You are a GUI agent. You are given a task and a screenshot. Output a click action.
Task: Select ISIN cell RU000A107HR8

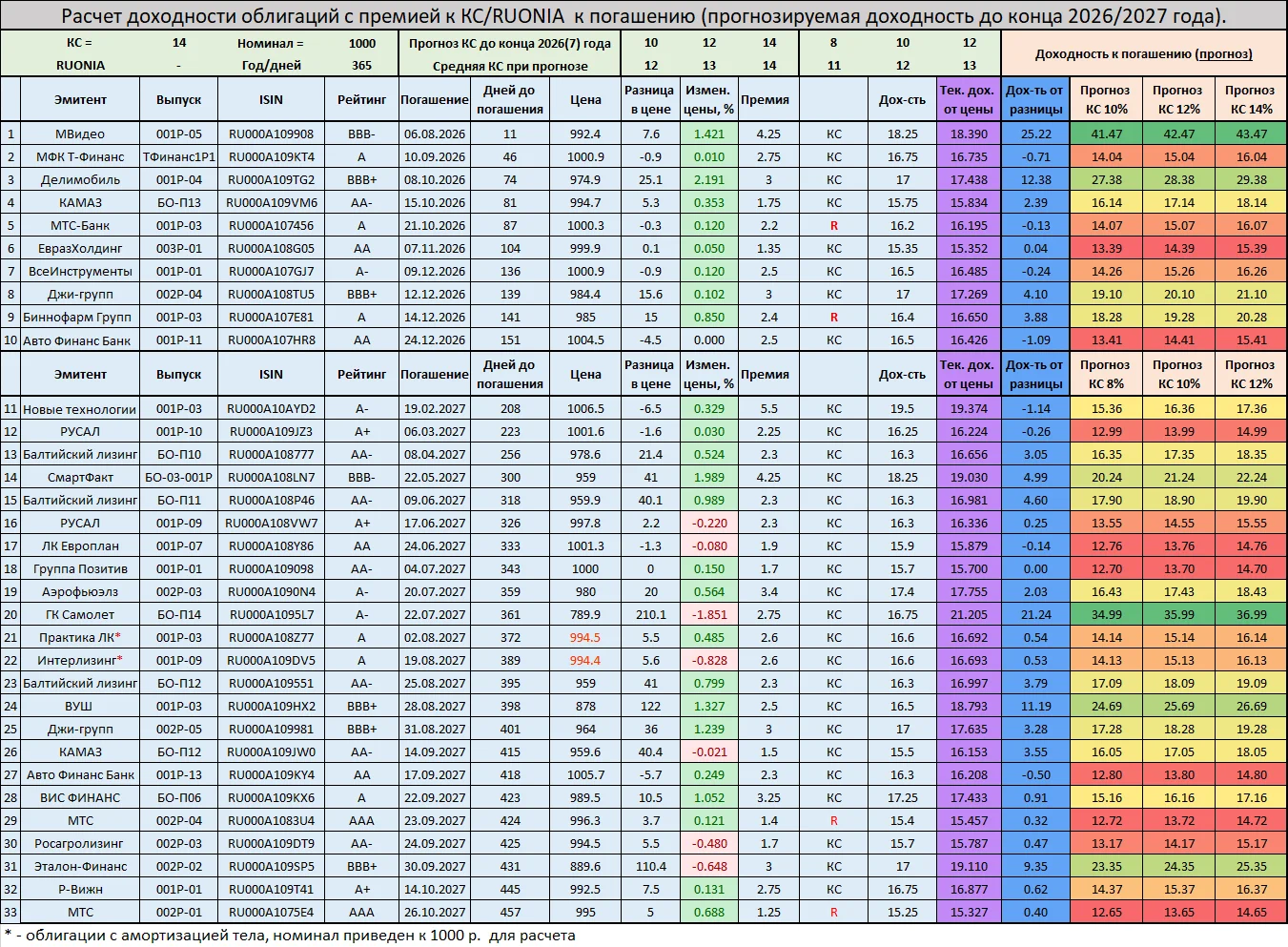coord(271,340)
